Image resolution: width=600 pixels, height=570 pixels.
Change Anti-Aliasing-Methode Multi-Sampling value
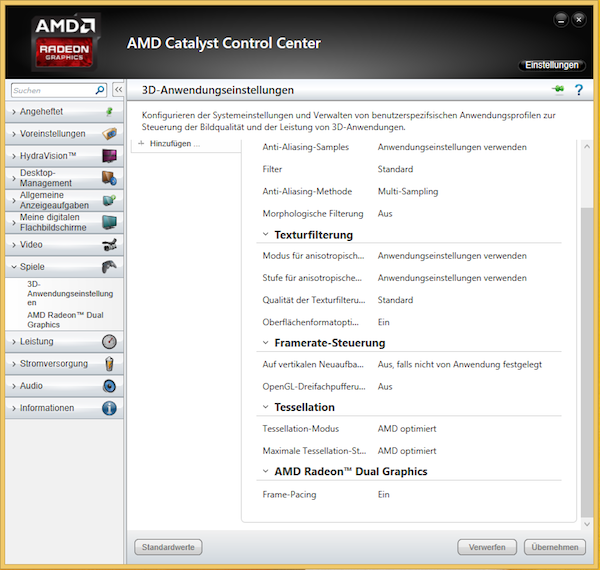pyautogui.click(x=408, y=192)
